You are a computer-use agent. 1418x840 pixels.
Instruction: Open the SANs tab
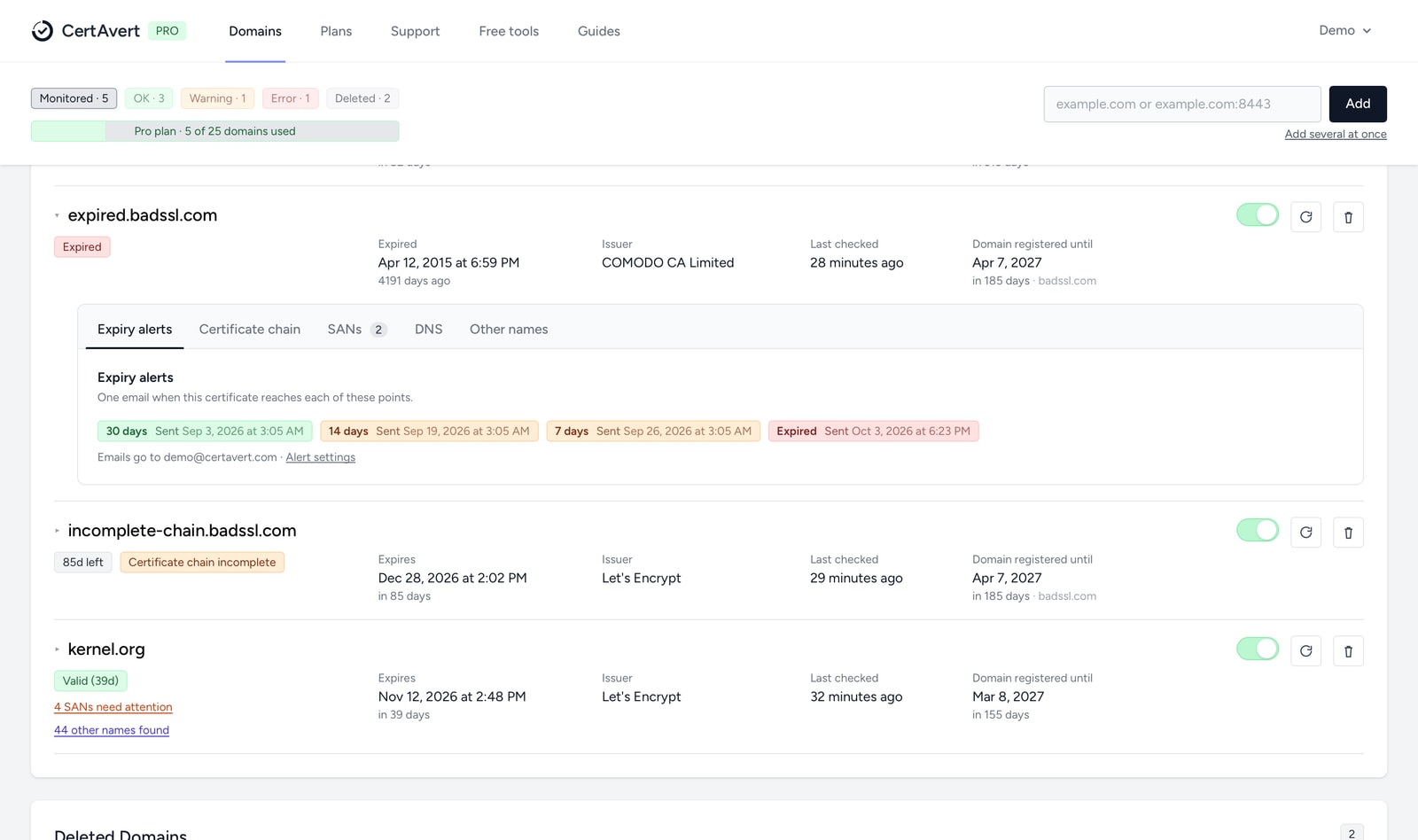click(x=357, y=329)
